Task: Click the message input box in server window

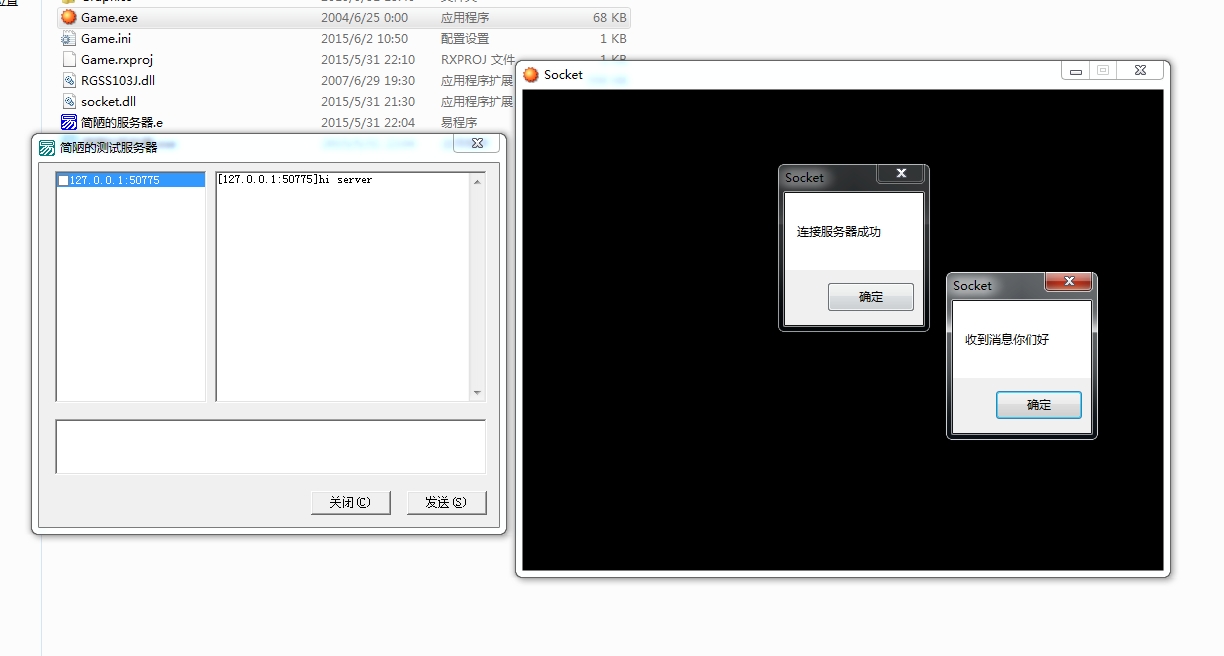Action: point(270,446)
